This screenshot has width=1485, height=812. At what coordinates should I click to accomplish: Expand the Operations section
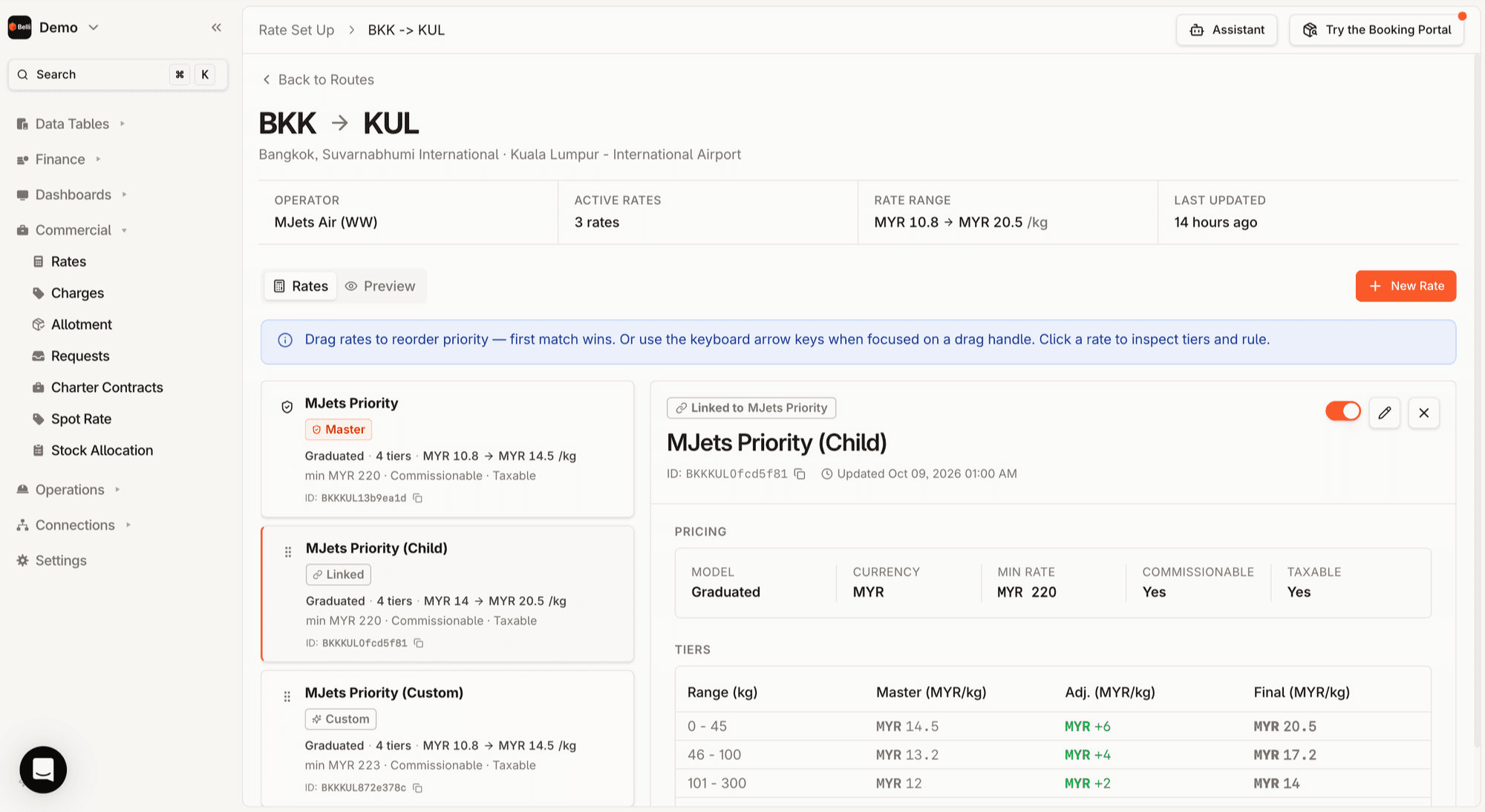click(x=68, y=490)
